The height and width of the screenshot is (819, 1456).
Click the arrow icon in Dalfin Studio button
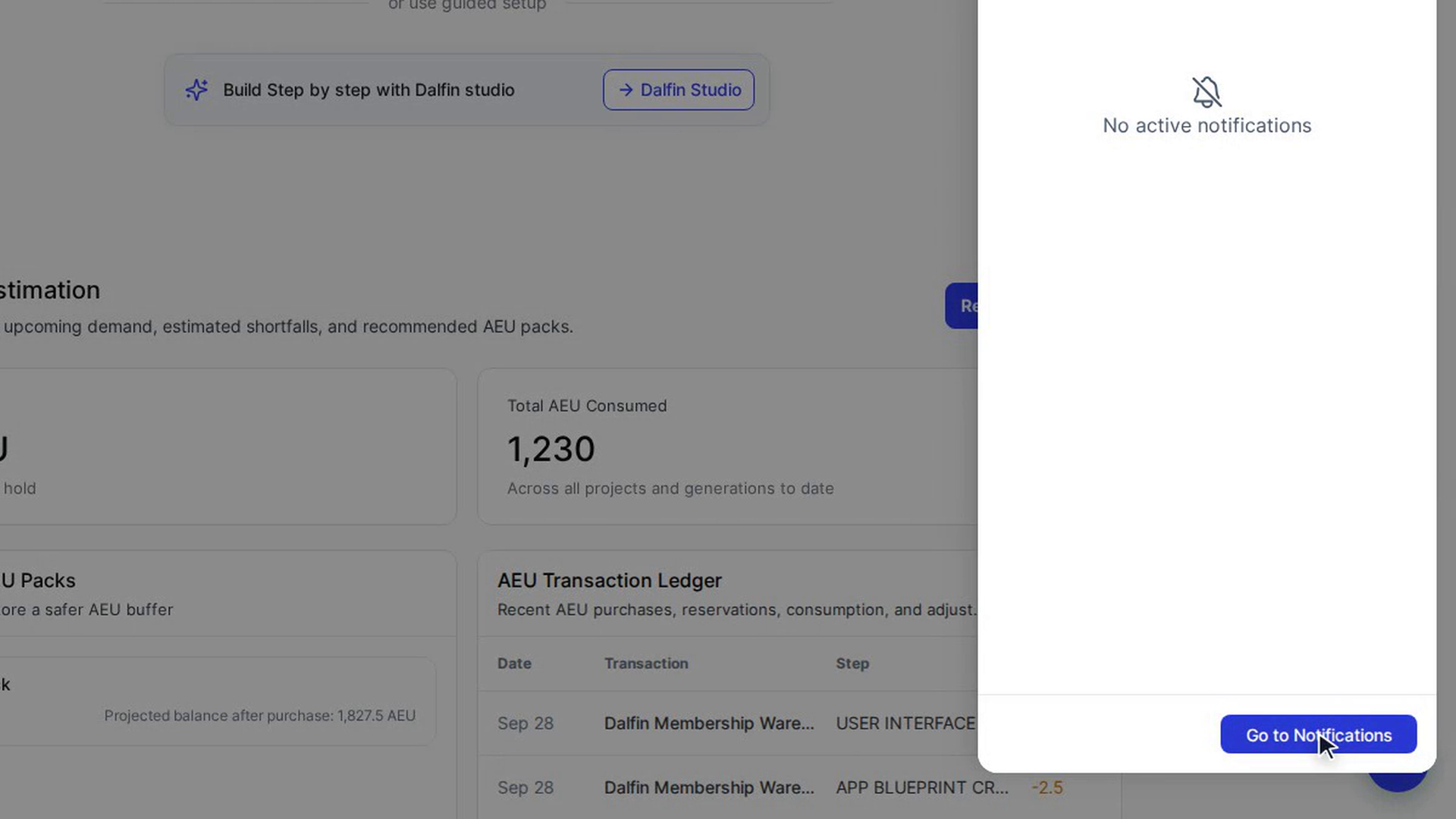[x=626, y=89]
